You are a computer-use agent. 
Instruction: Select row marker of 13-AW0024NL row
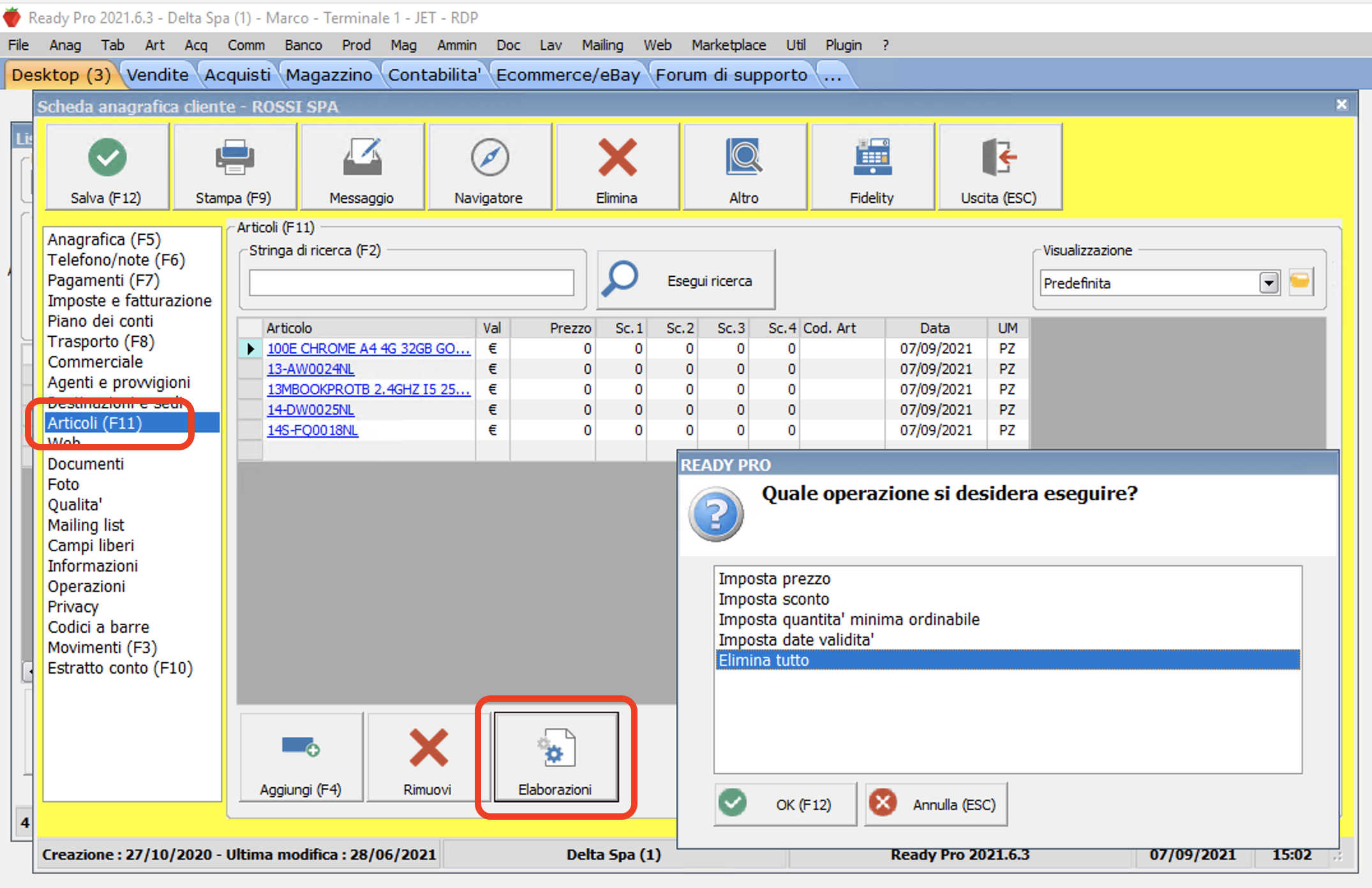coord(250,369)
